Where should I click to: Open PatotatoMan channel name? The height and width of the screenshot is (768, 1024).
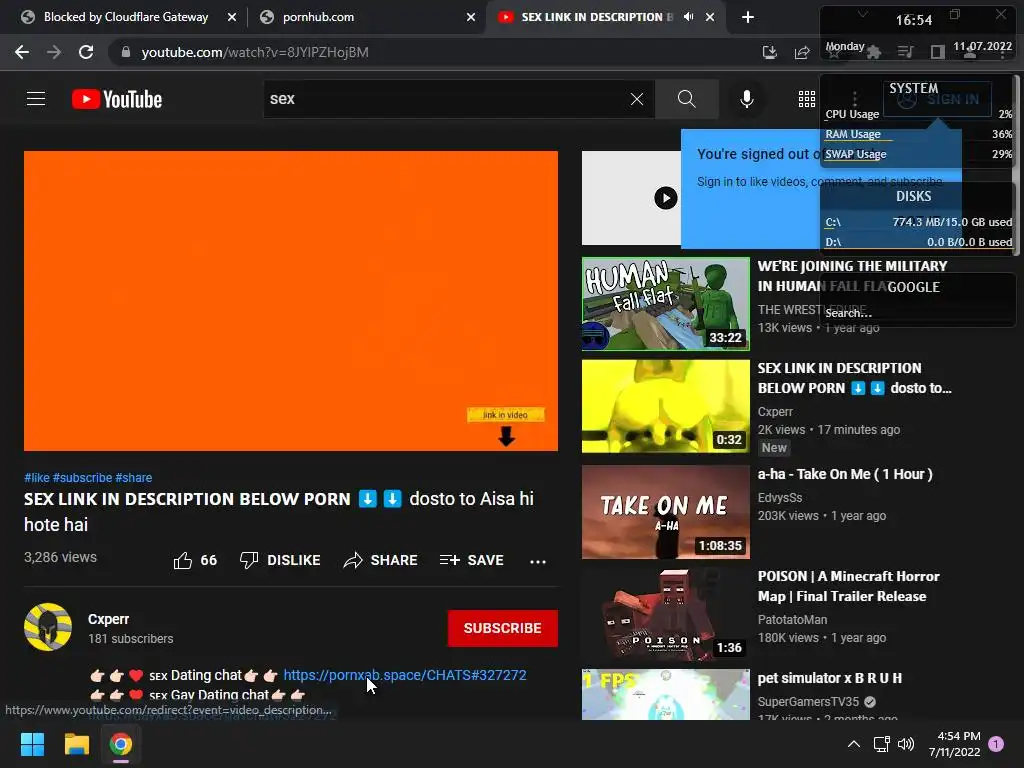click(792, 619)
